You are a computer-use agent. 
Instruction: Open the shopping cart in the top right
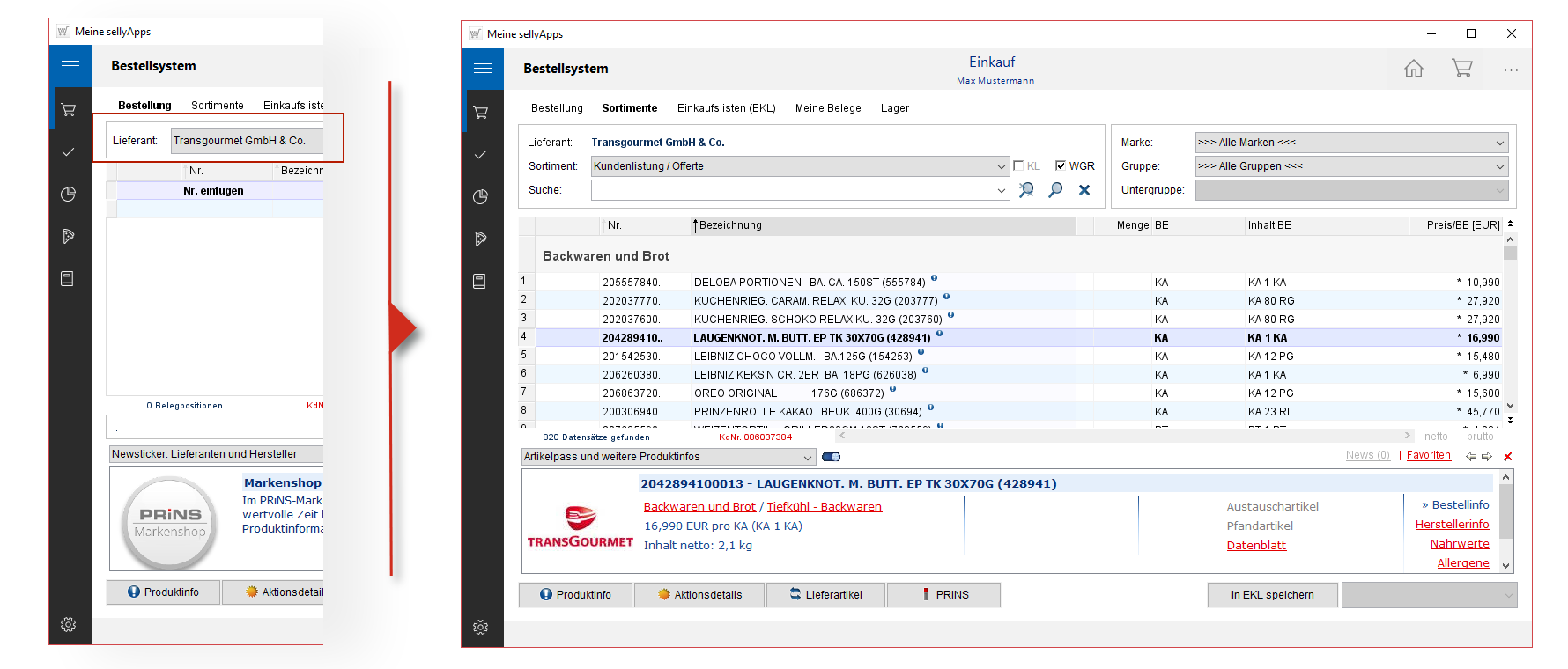[x=1462, y=69]
